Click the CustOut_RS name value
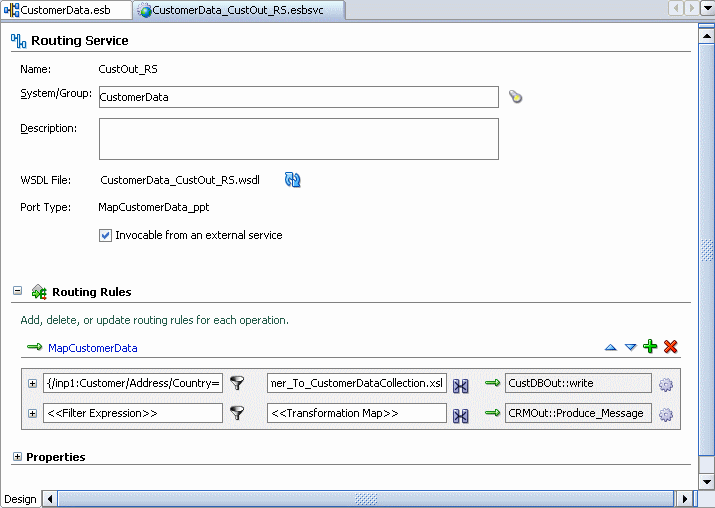The width and height of the screenshot is (715, 508). 128,69
